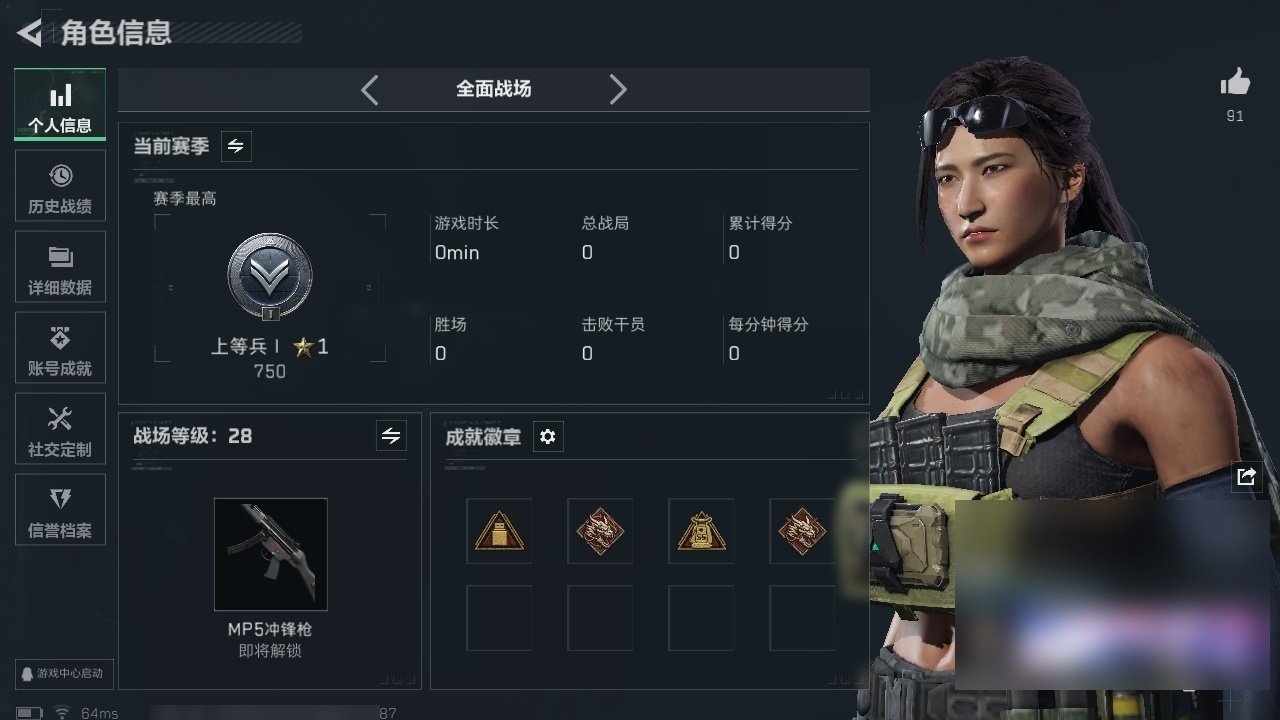1280x720 pixels.
Task: Switch to next mode with right chevron
Action: click(x=618, y=90)
